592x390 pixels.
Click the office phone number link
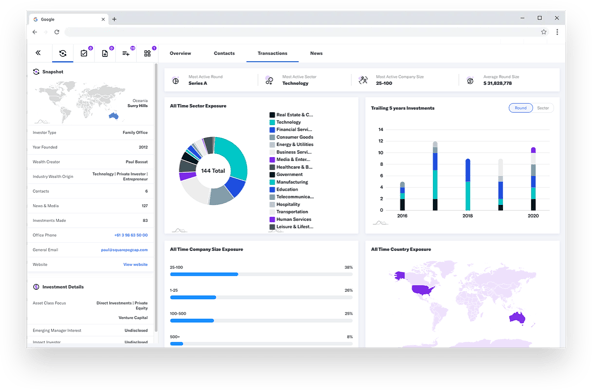[x=131, y=235]
